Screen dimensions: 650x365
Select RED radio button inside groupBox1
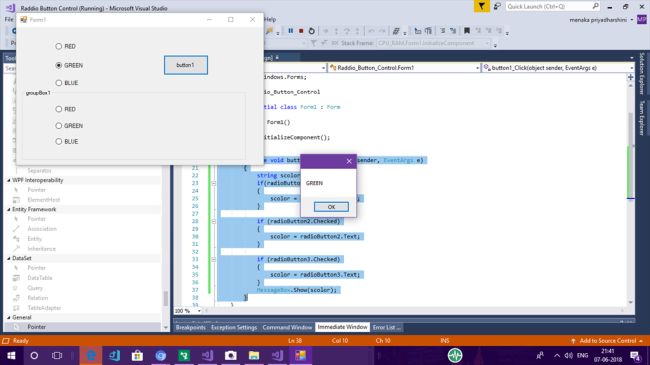click(58, 109)
